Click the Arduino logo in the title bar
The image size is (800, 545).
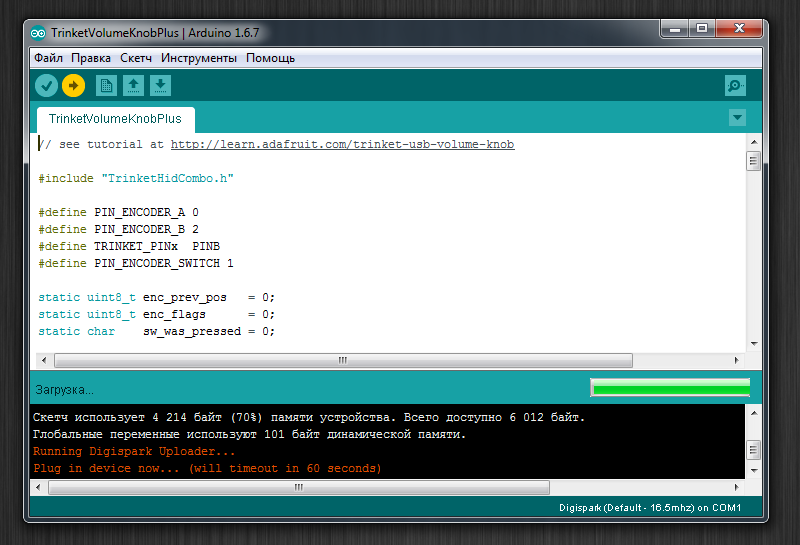tap(38, 33)
